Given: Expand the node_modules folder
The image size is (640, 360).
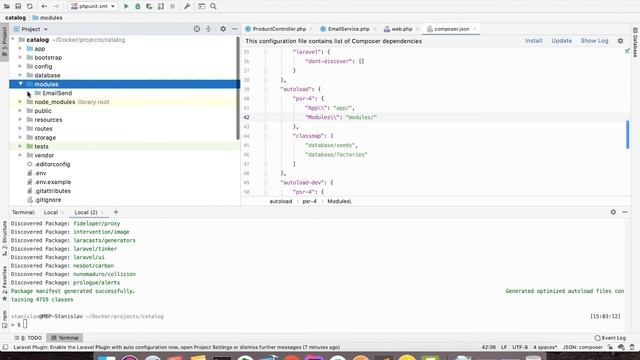Looking at the screenshot, I should [20, 102].
